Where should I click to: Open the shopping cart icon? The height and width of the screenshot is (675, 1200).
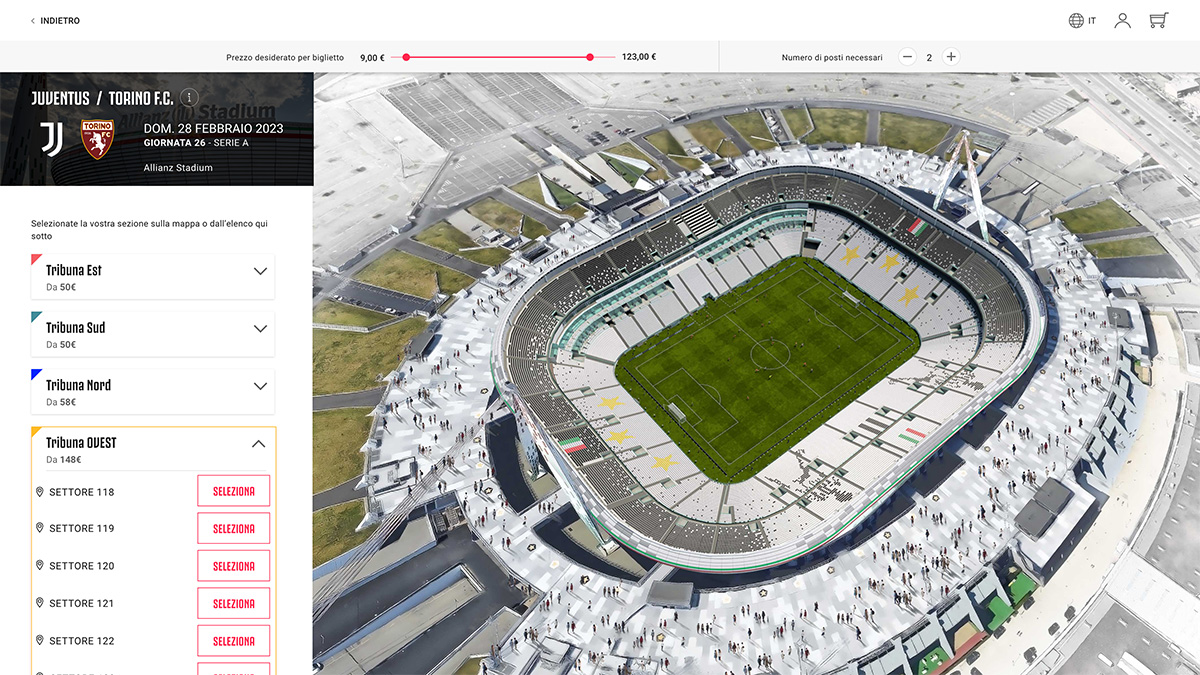point(1159,20)
